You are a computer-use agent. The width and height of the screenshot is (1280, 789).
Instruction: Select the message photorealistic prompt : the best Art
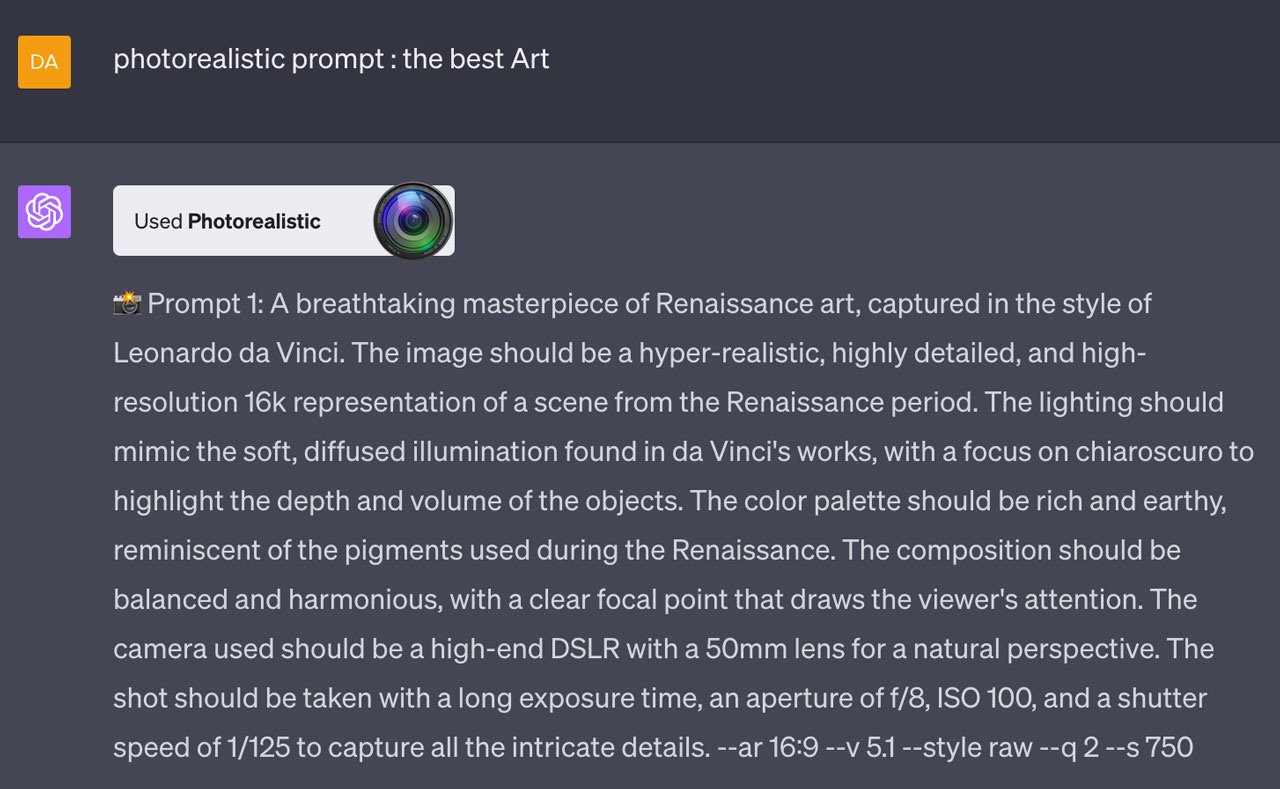click(330, 59)
